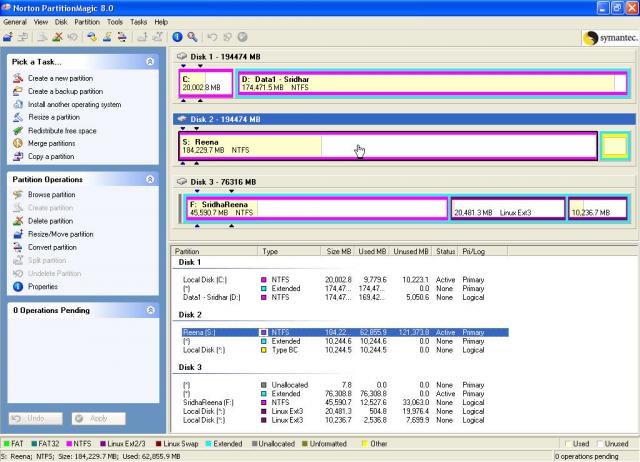Click the Browse partition operation icon
Image resolution: width=640 pixels, height=462 pixels.
point(18,194)
